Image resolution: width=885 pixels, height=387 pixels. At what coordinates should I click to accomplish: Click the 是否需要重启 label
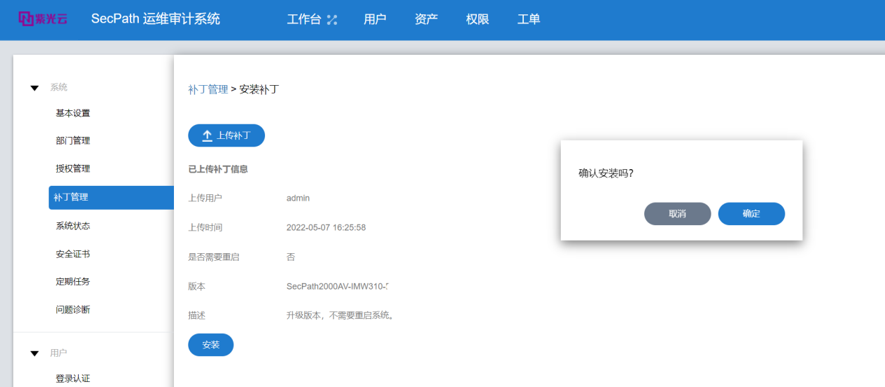(213, 257)
